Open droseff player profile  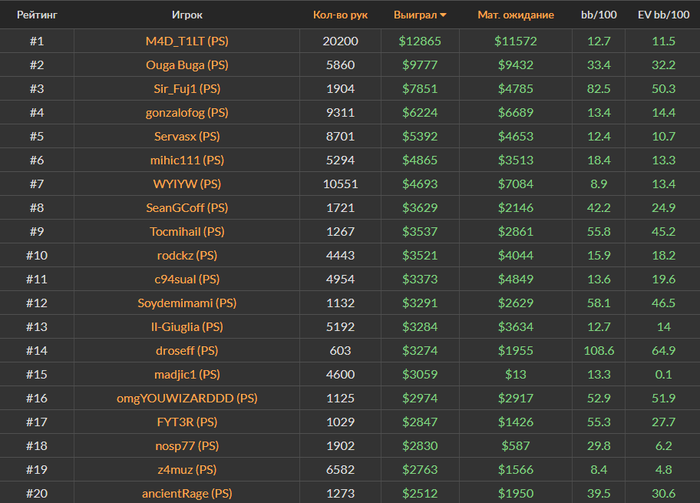tap(187, 351)
